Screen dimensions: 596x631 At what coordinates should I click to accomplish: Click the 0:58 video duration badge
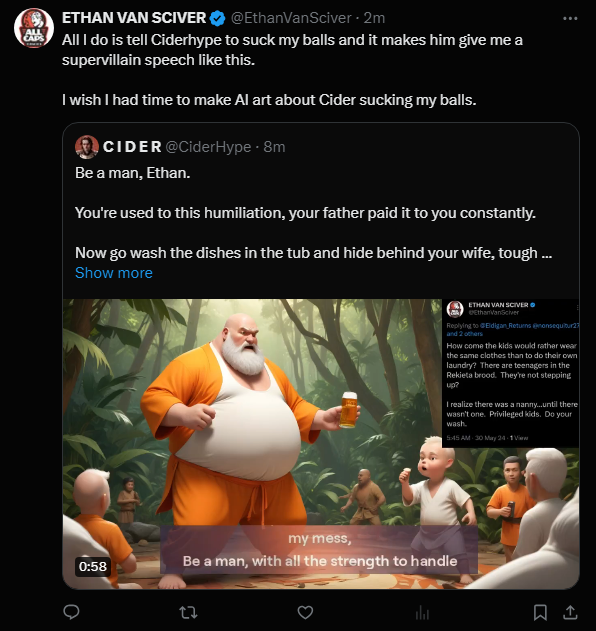point(93,566)
